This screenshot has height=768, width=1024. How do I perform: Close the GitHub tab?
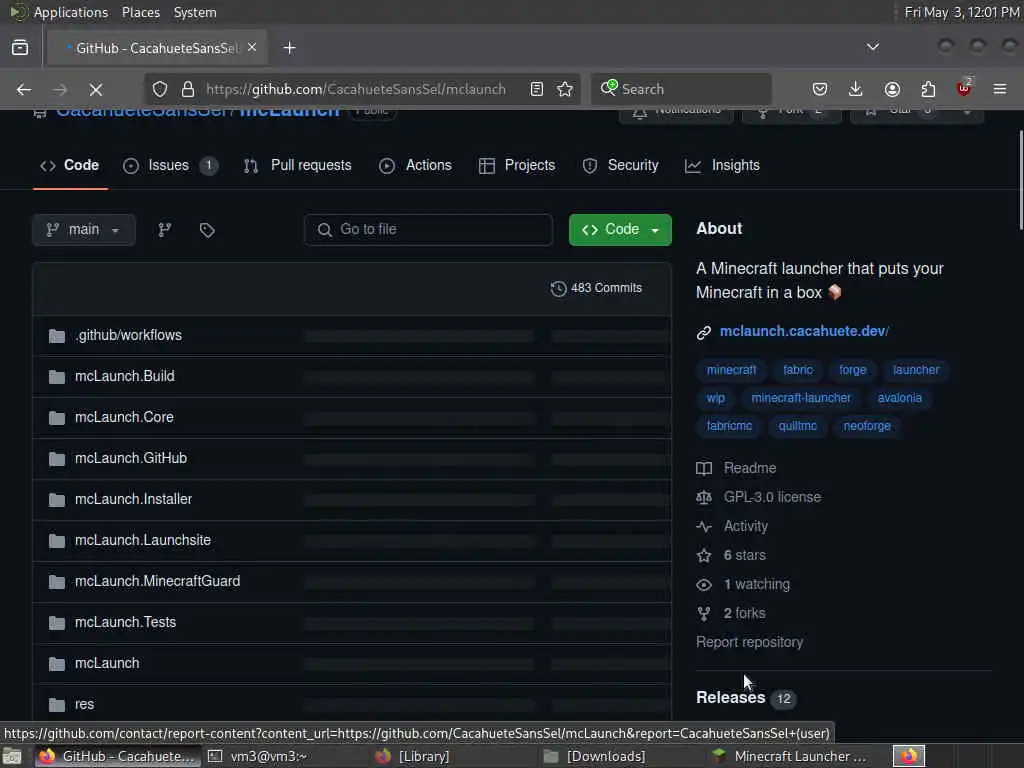pyautogui.click(x=252, y=48)
